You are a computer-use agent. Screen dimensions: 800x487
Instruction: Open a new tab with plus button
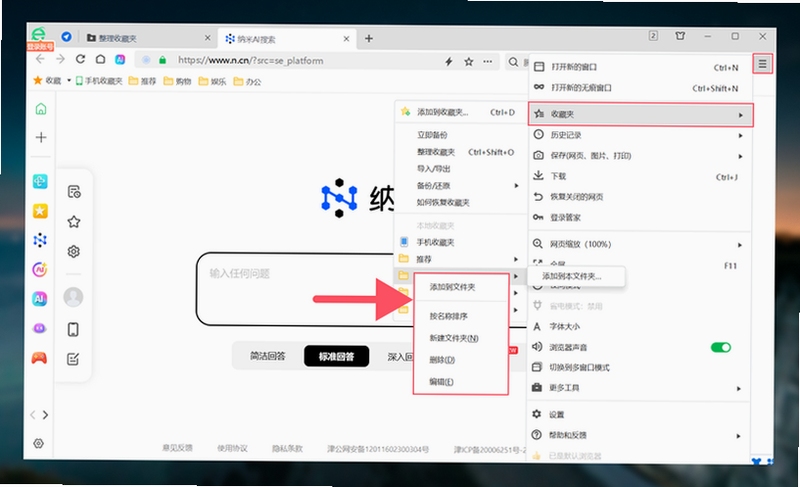tap(369, 38)
